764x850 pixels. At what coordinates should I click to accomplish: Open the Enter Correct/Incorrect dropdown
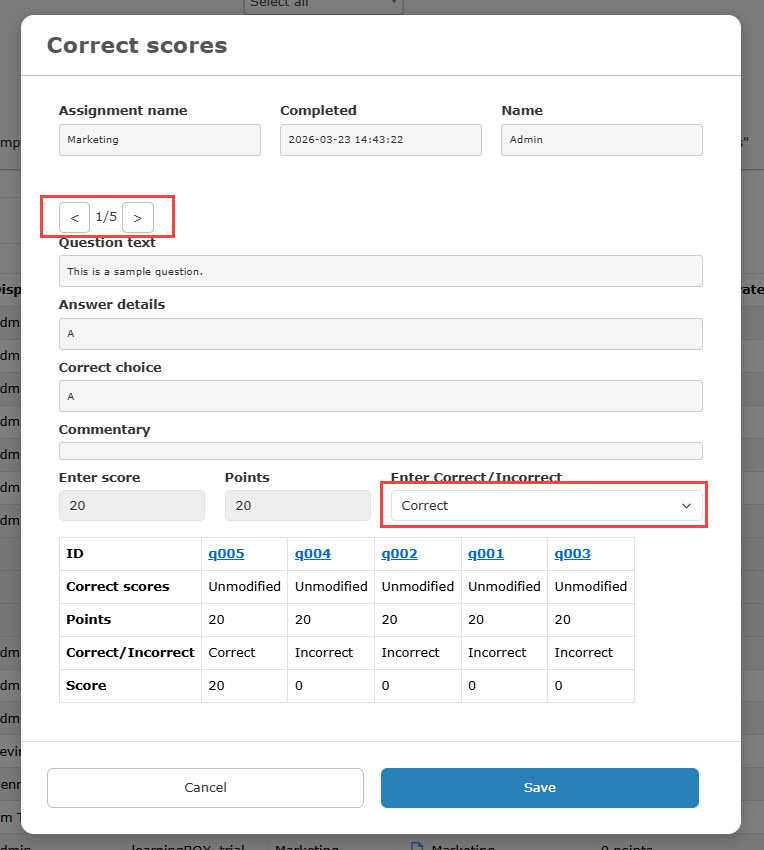(545, 505)
